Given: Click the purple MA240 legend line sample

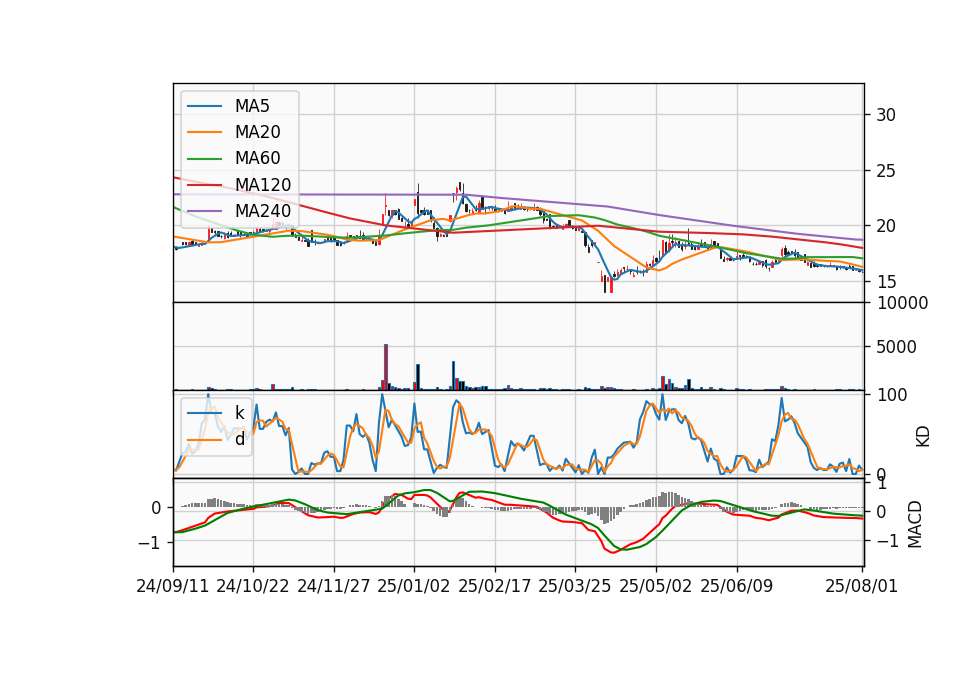Looking at the screenshot, I should (x=204, y=211).
